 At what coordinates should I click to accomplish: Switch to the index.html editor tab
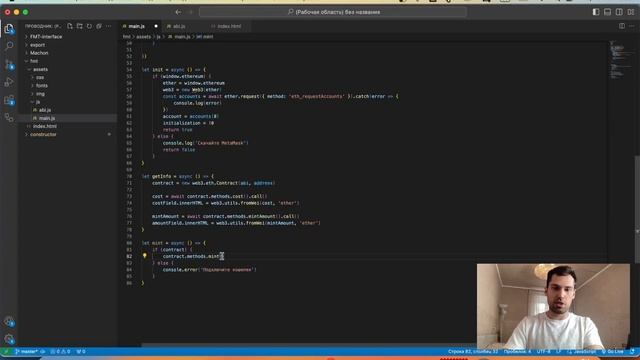tap(229, 26)
